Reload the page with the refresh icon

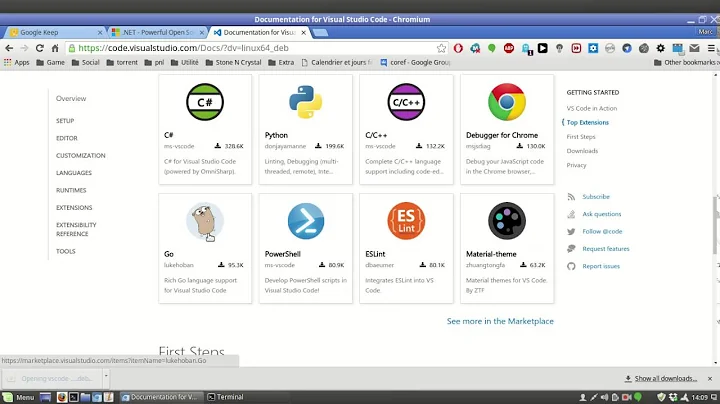pyautogui.click(x=39, y=48)
